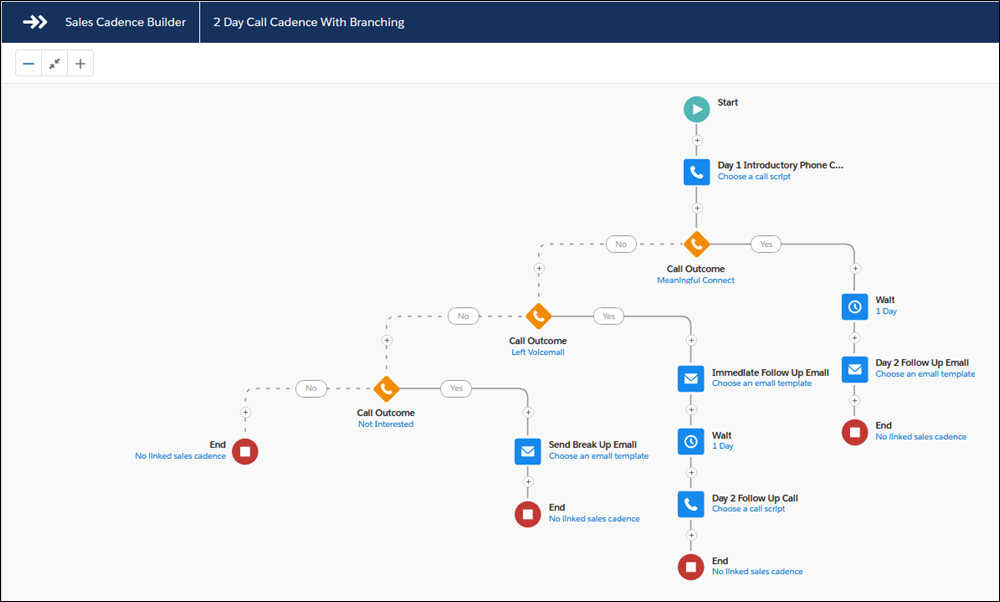Screen dimensions: 1000x602
Task: Select the Immediate Follow Up Email envelope icon
Action: click(691, 379)
